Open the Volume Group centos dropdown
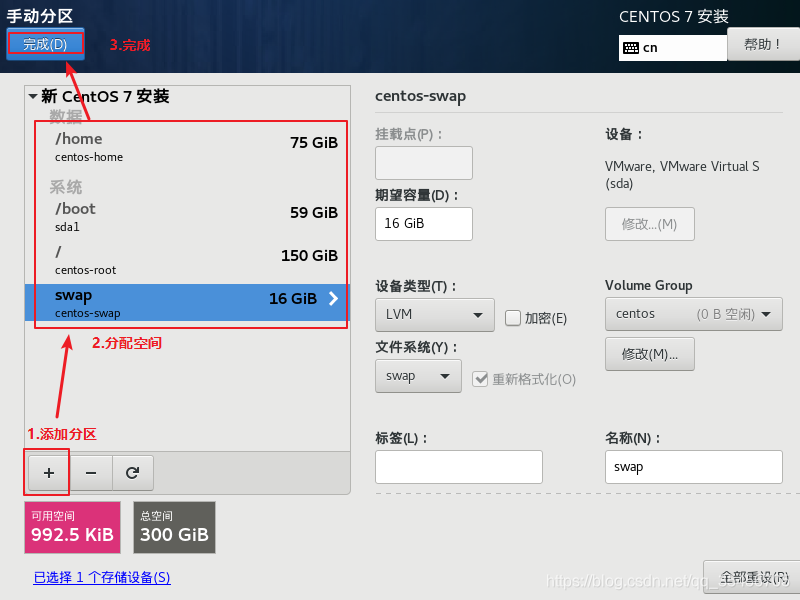 click(693, 314)
